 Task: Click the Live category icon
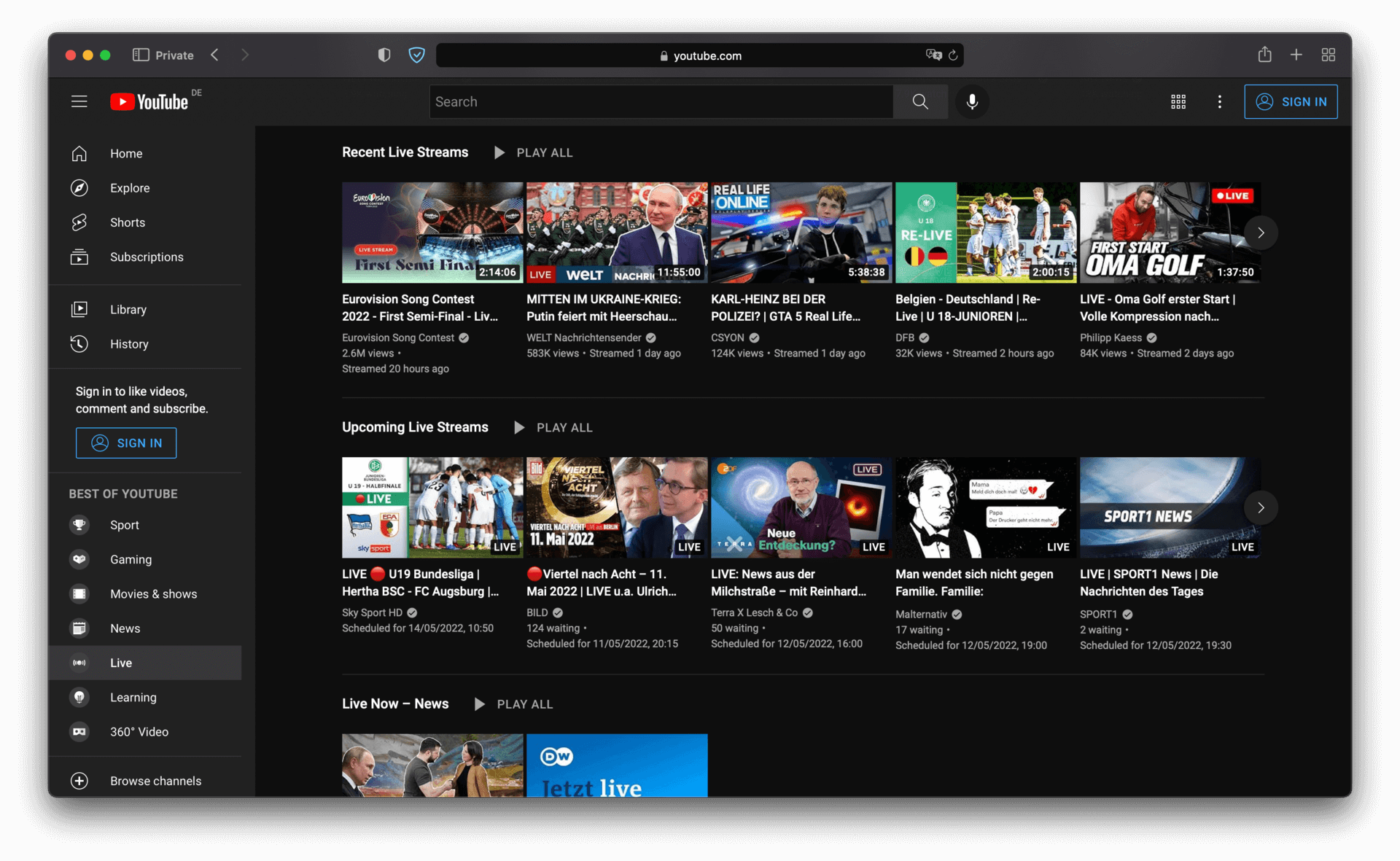point(79,663)
